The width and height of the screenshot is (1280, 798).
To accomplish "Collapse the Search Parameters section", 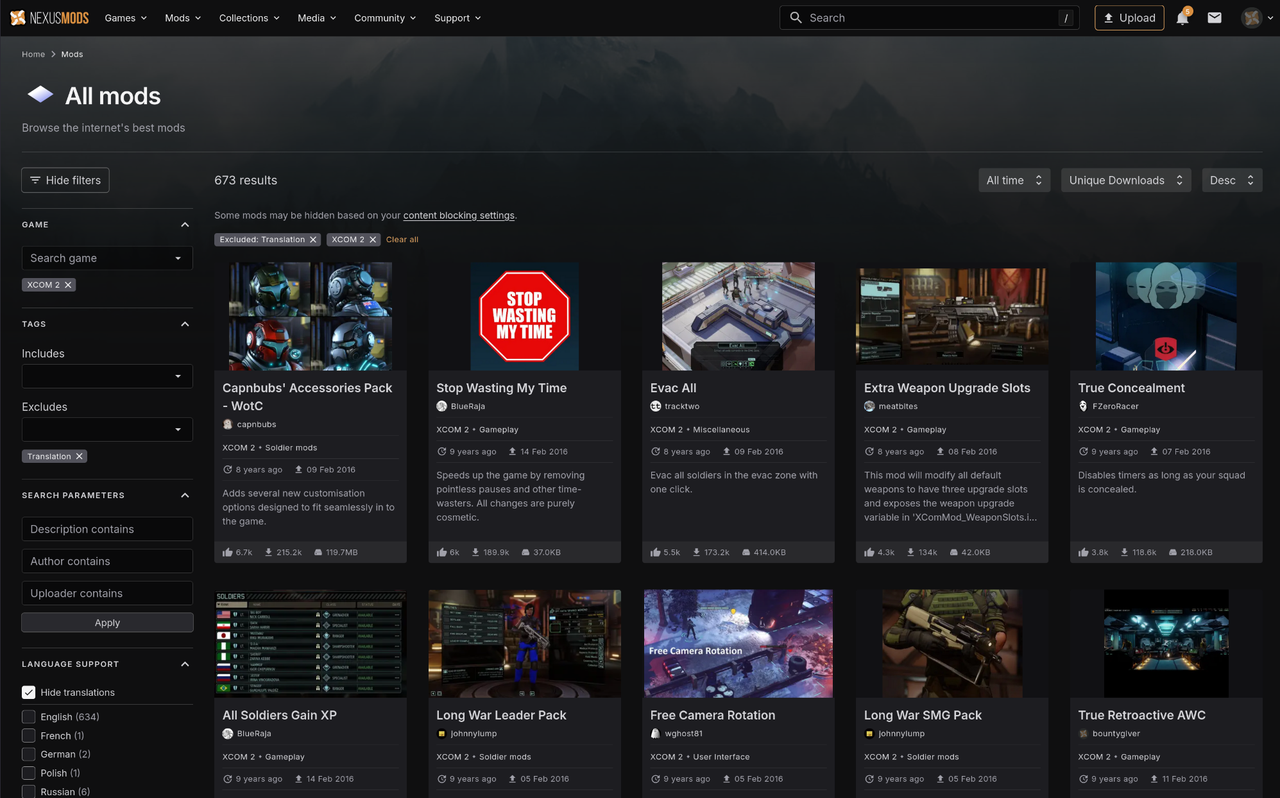I will [x=185, y=495].
